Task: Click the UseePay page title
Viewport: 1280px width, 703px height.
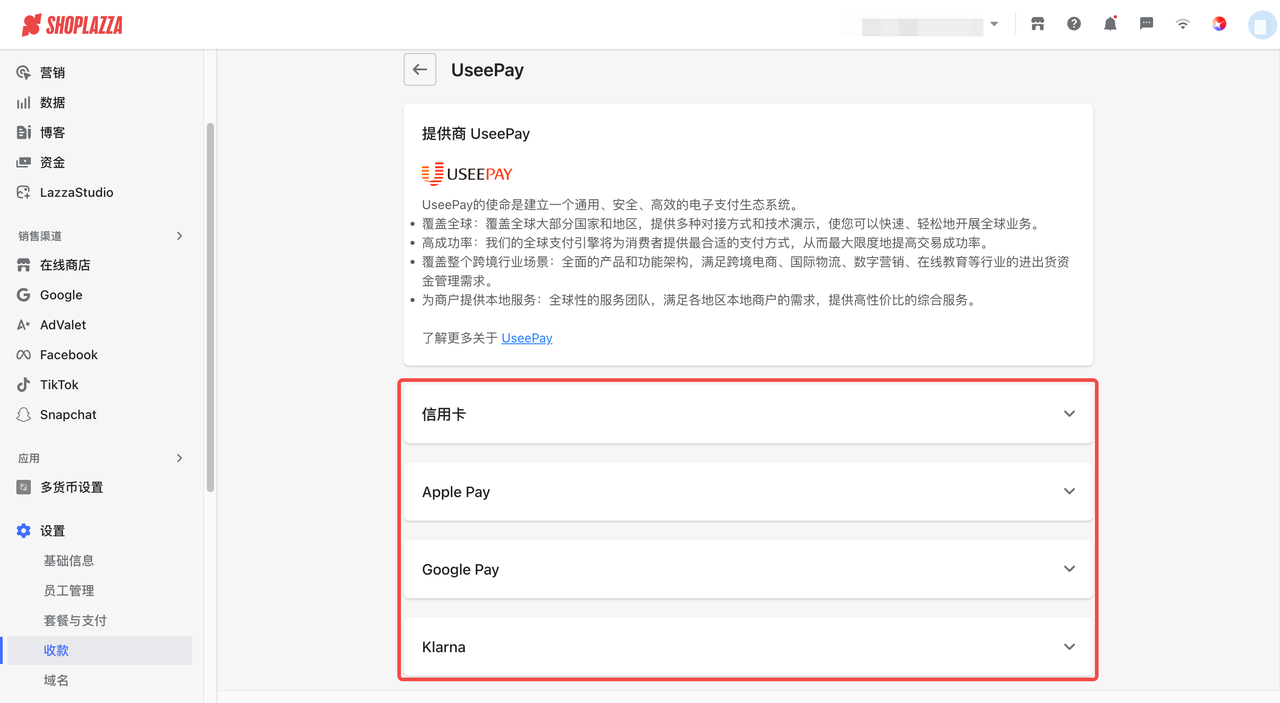Action: point(488,70)
